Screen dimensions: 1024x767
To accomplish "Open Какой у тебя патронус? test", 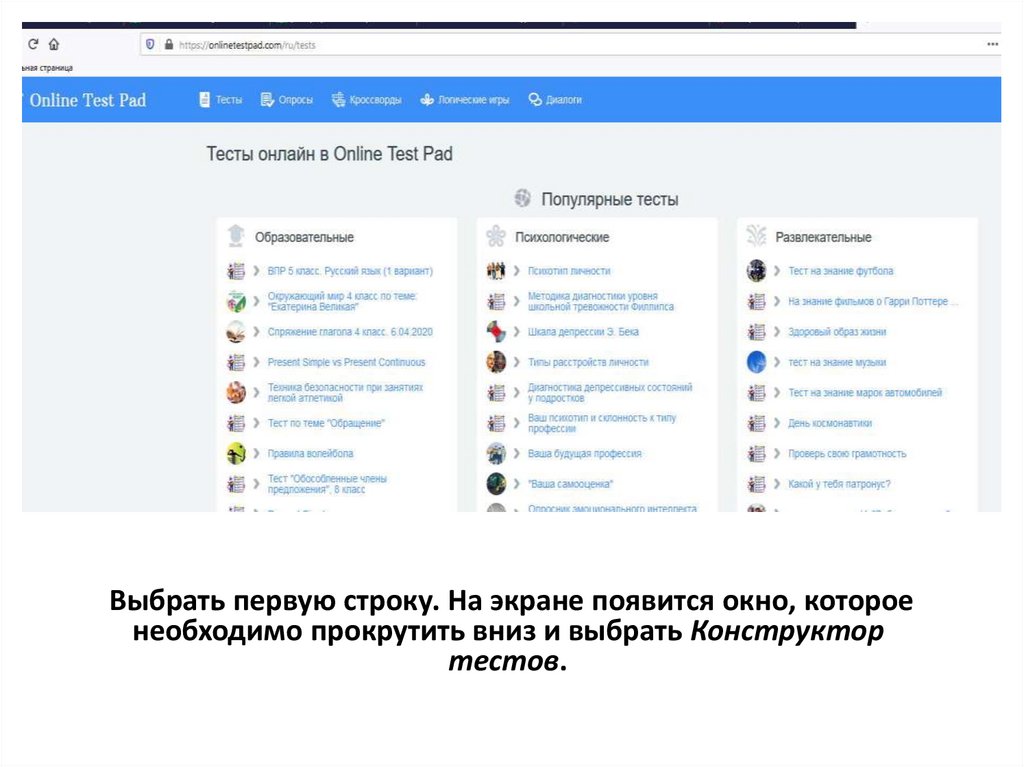I will [839, 484].
